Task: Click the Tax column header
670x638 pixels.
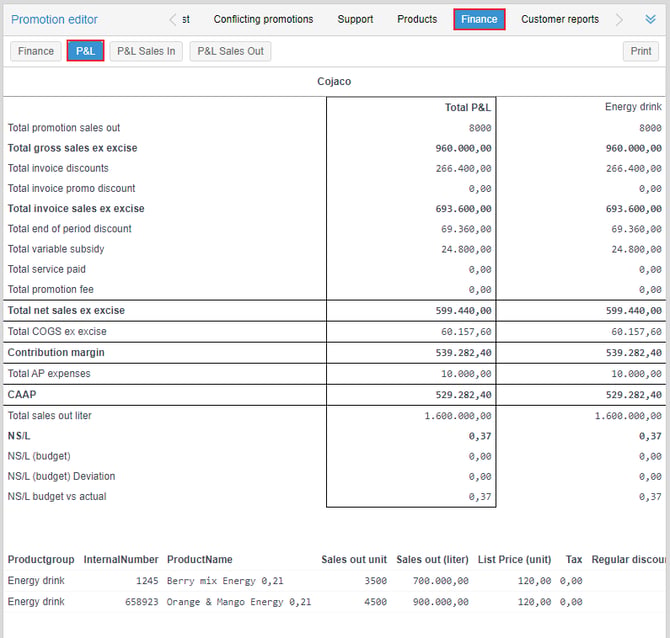Action: coord(574,559)
